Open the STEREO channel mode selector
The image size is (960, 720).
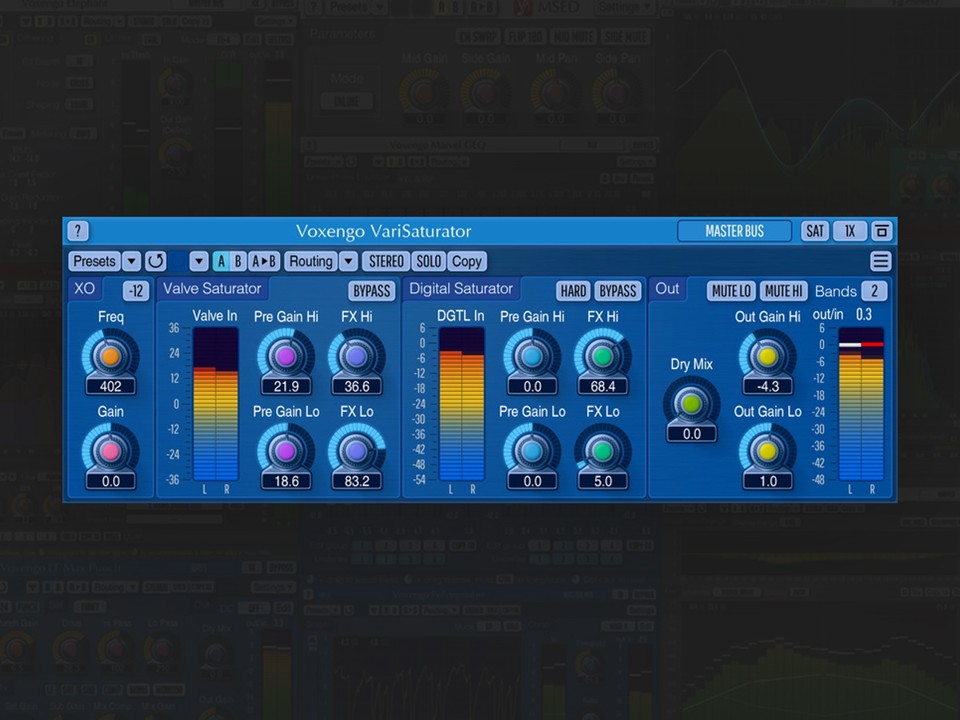386,261
